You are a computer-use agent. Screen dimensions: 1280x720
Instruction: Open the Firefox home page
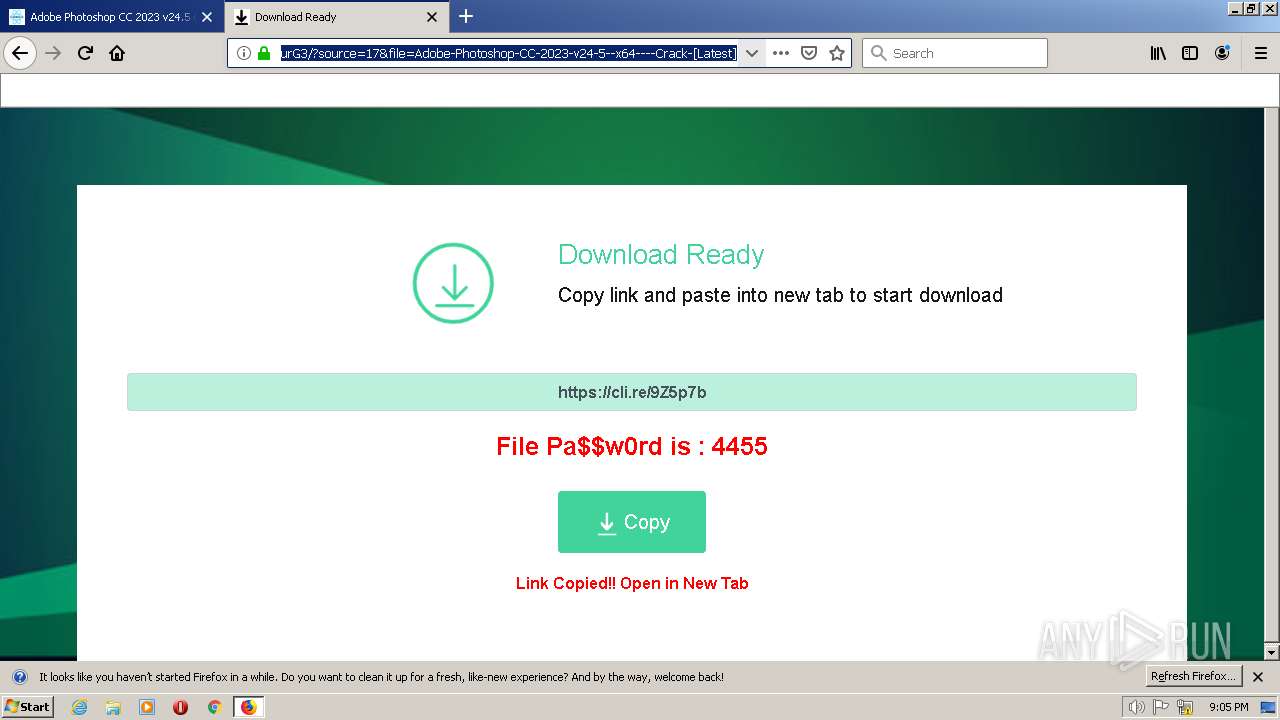click(x=117, y=53)
